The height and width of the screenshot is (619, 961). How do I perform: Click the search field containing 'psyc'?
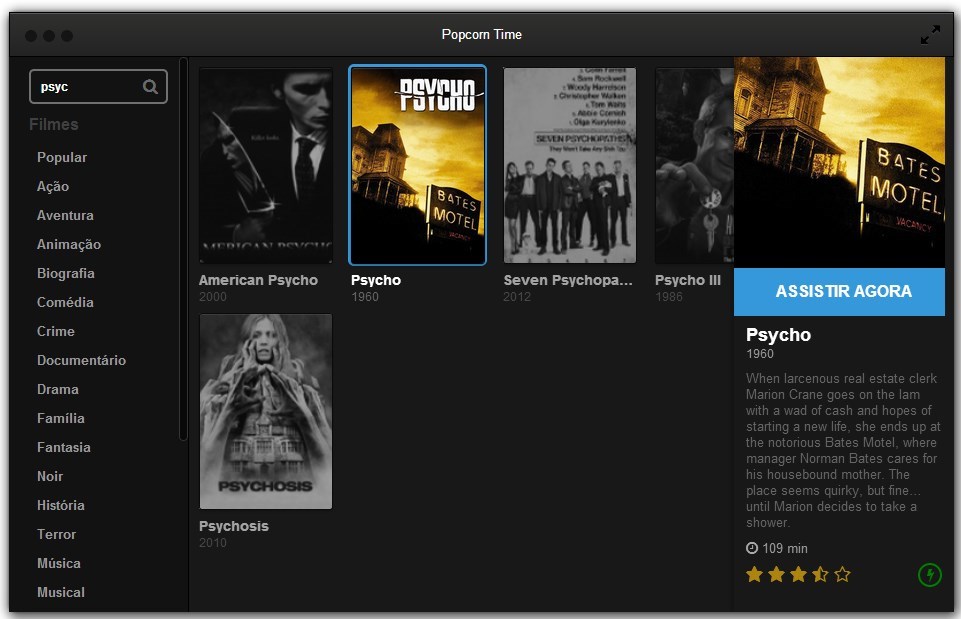pos(98,86)
